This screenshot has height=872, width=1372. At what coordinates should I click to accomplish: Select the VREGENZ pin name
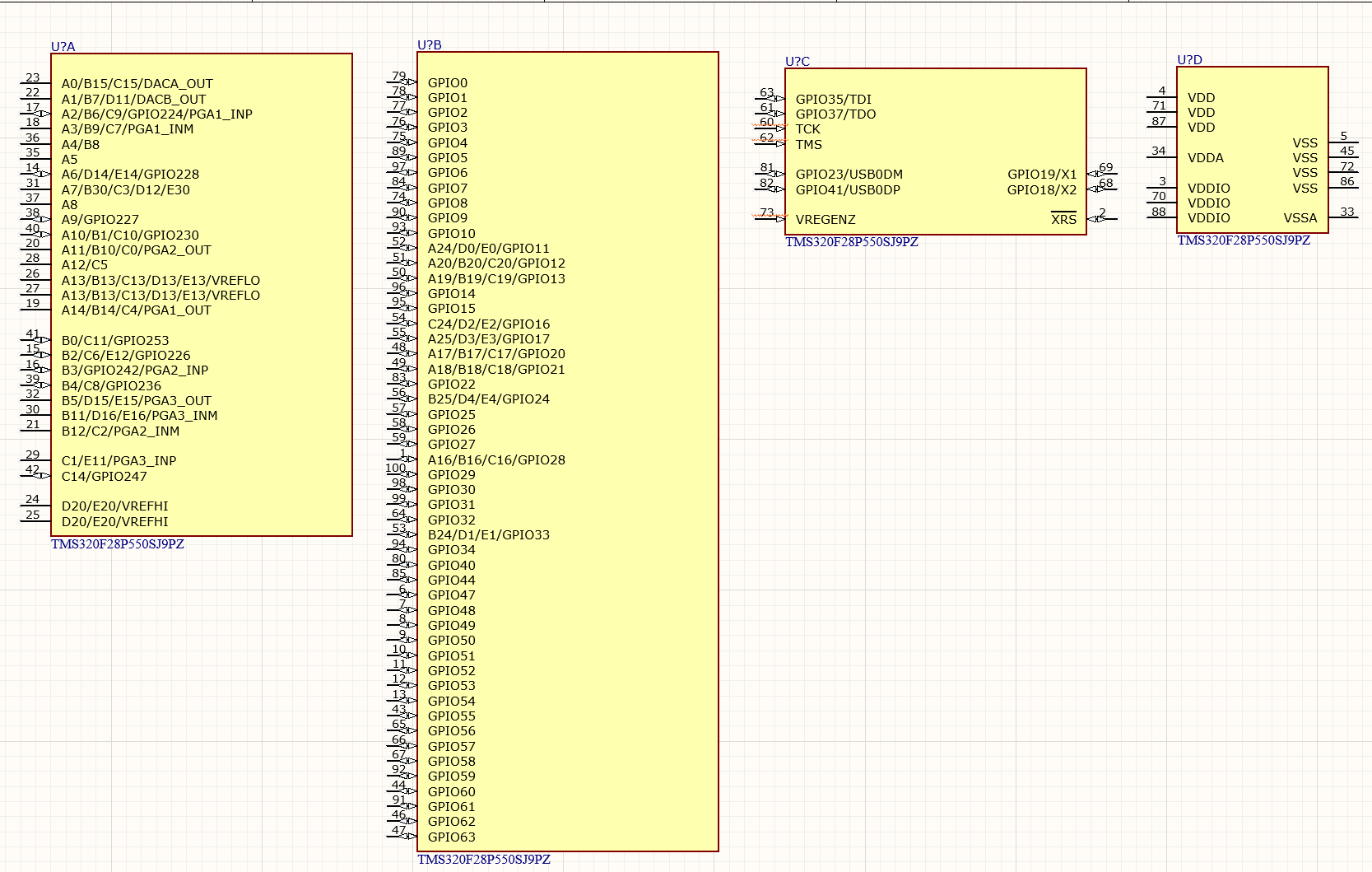tap(826, 220)
